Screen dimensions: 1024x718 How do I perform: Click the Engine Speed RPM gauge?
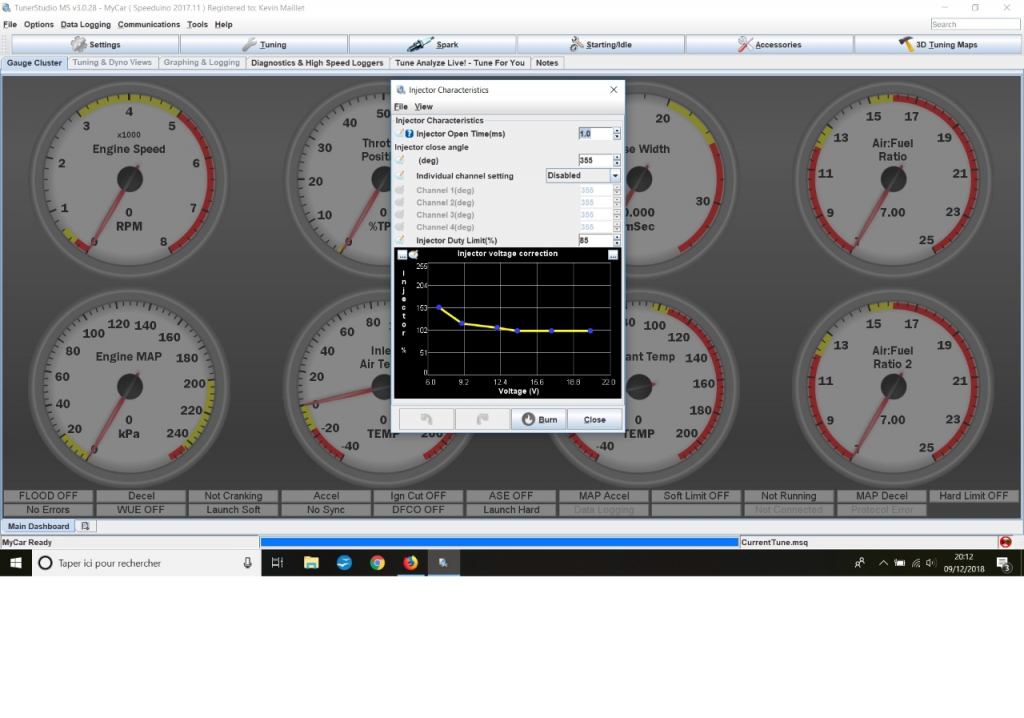129,179
